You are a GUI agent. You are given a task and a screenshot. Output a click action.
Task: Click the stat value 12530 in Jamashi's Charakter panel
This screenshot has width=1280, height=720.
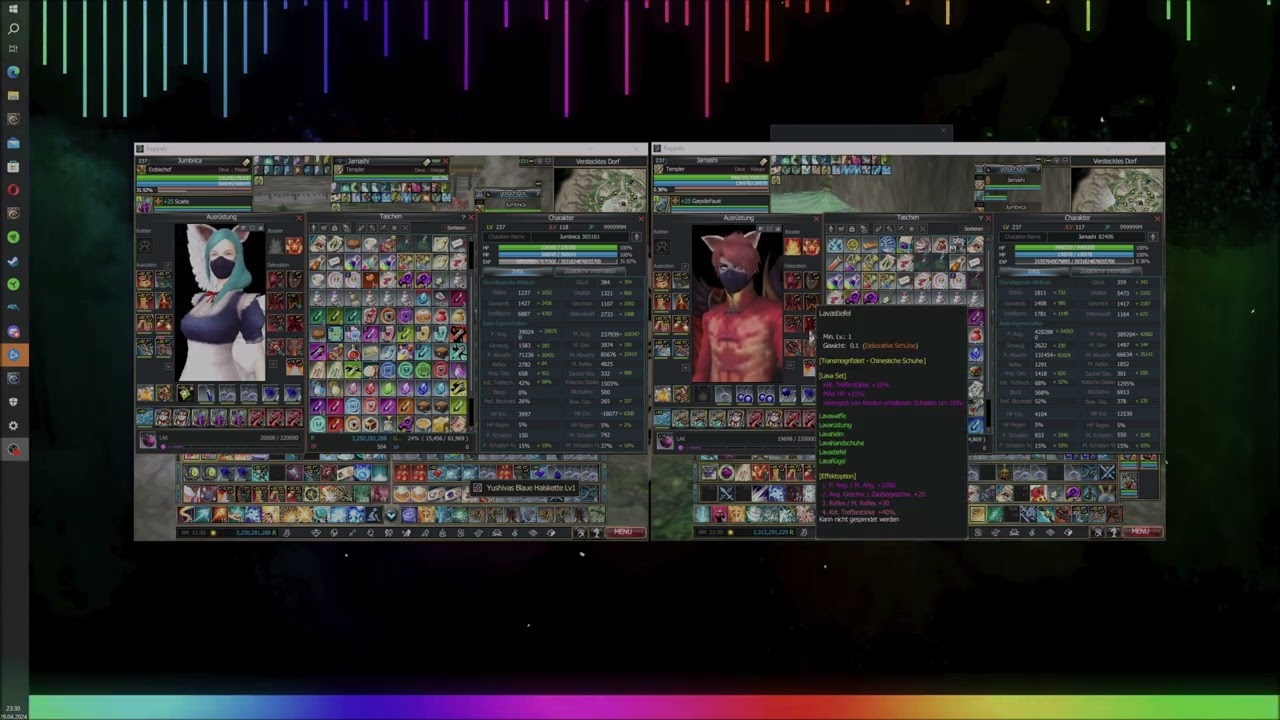tap(1126, 414)
